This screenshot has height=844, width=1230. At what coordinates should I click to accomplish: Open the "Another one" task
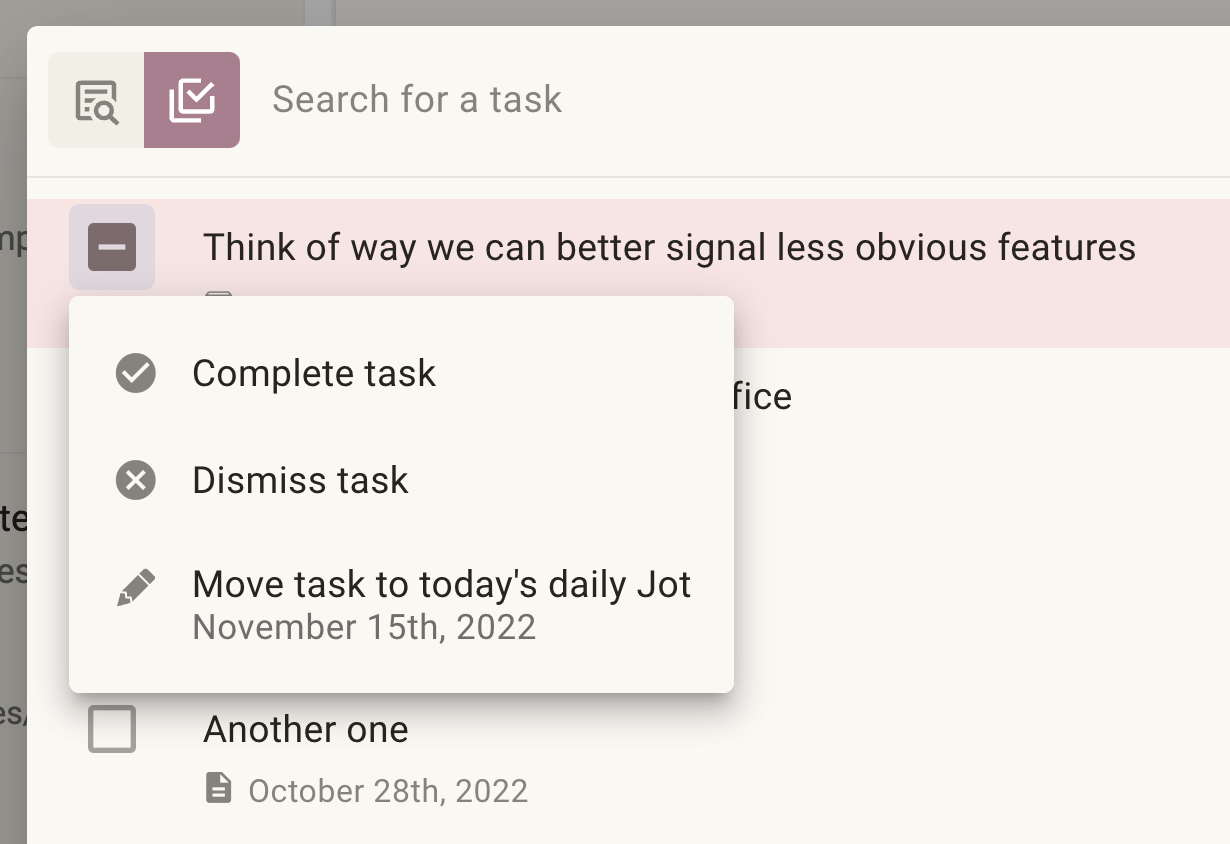(306, 729)
